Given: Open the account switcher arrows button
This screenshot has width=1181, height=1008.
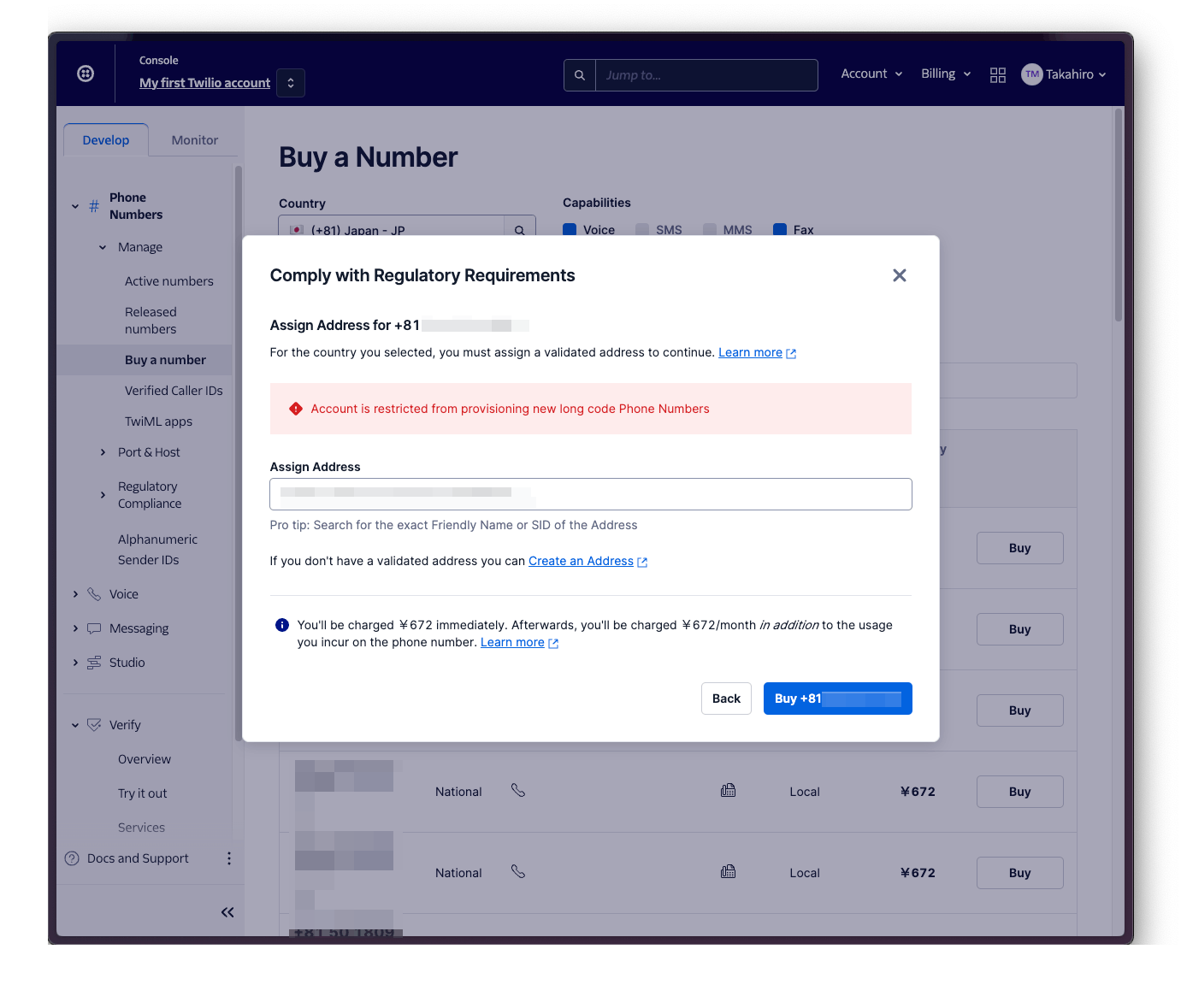Looking at the screenshot, I should coord(291,83).
